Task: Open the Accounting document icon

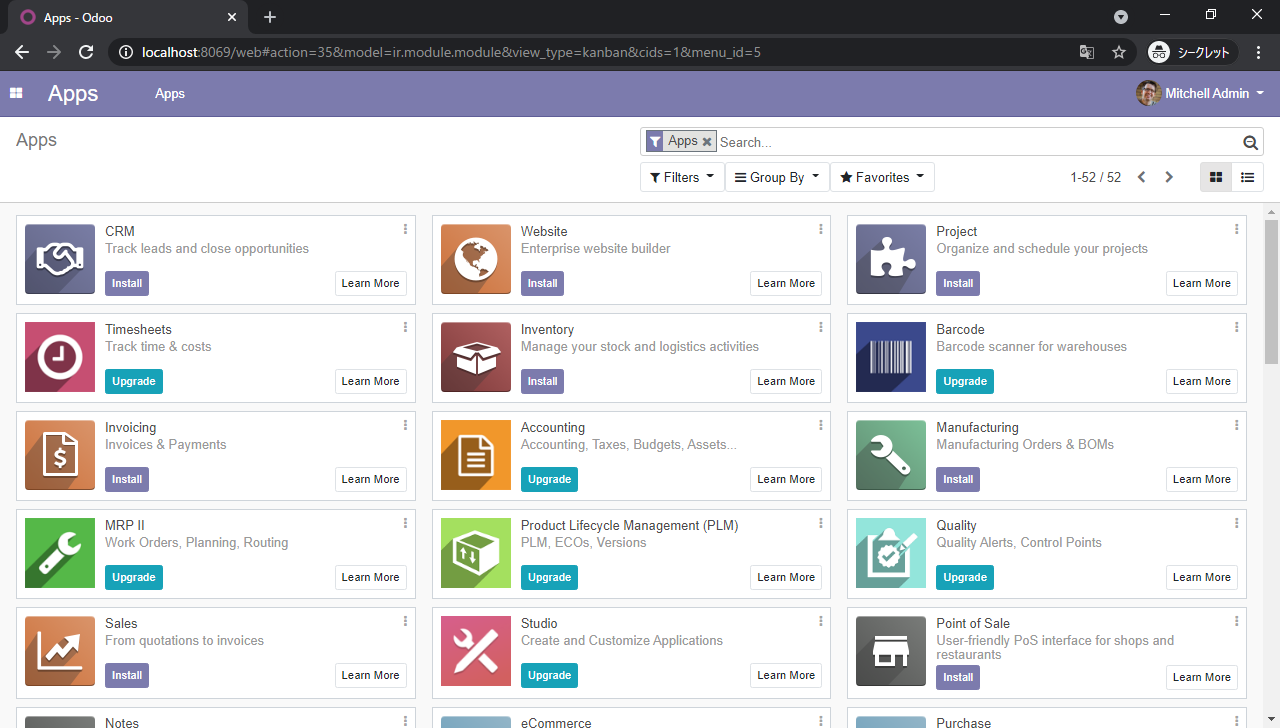Action: tap(476, 455)
